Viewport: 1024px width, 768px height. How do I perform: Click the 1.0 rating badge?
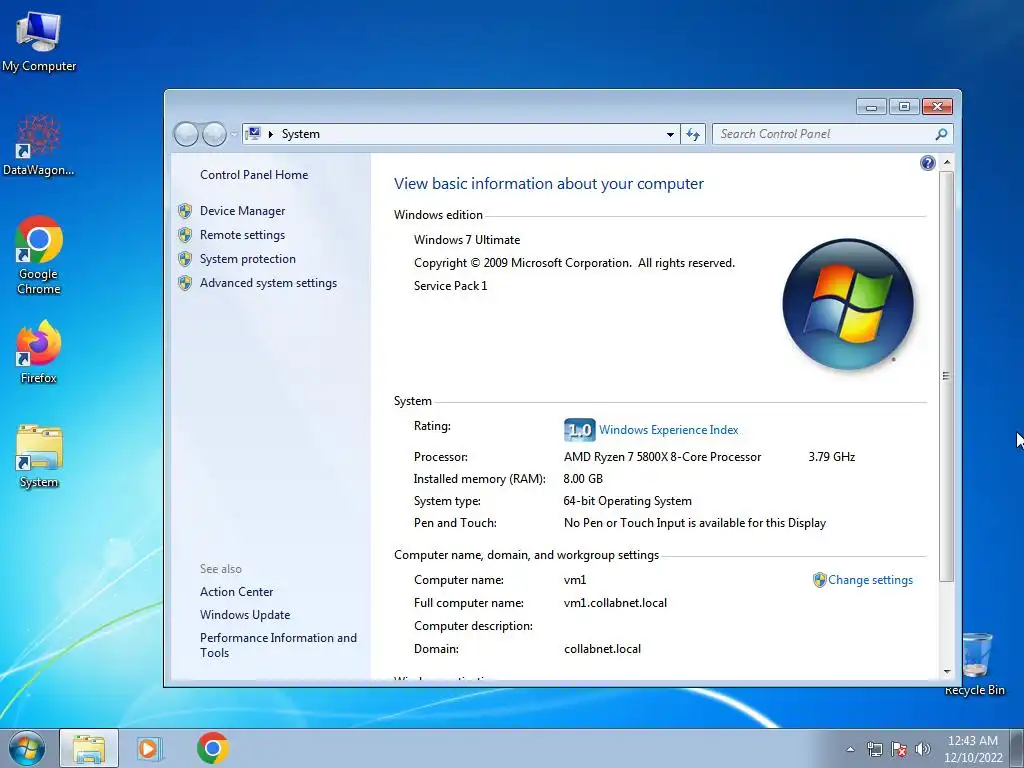click(x=579, y=430)
